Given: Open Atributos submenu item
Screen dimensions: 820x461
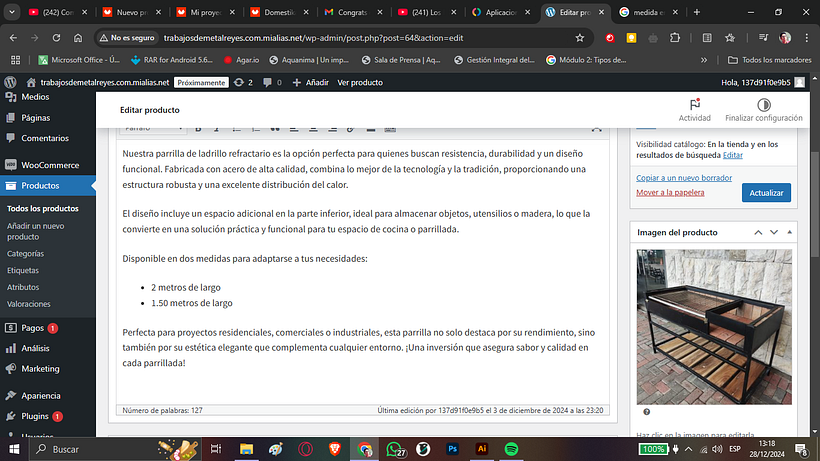Looking at the screenshot, I should pyautogui.click(x=23, y=287).
